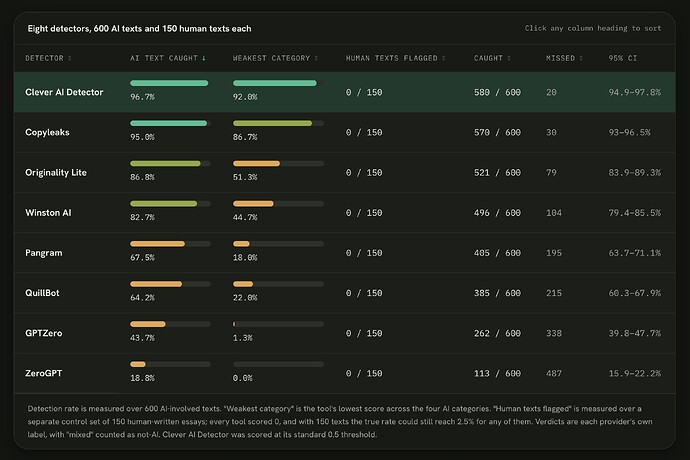Select the Clever AI Detector row name
Screen dimensions: 690x460
[x=64, y=92]
